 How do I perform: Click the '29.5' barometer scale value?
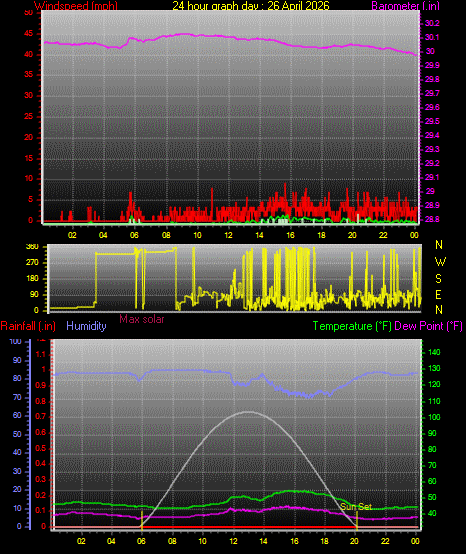pos(432,121)
